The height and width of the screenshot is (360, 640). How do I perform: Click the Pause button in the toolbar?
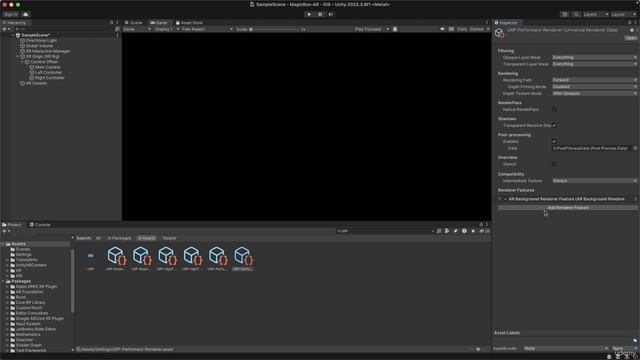tap(320, 14)
